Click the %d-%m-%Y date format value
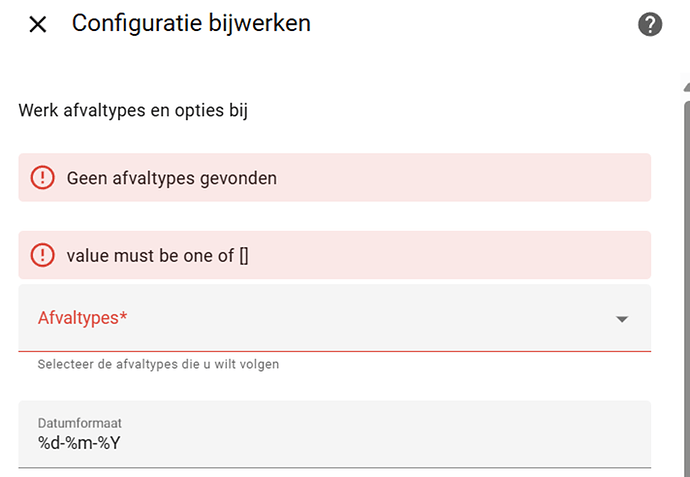Viewport: 690px width, 477px height. tap(79, 443)
